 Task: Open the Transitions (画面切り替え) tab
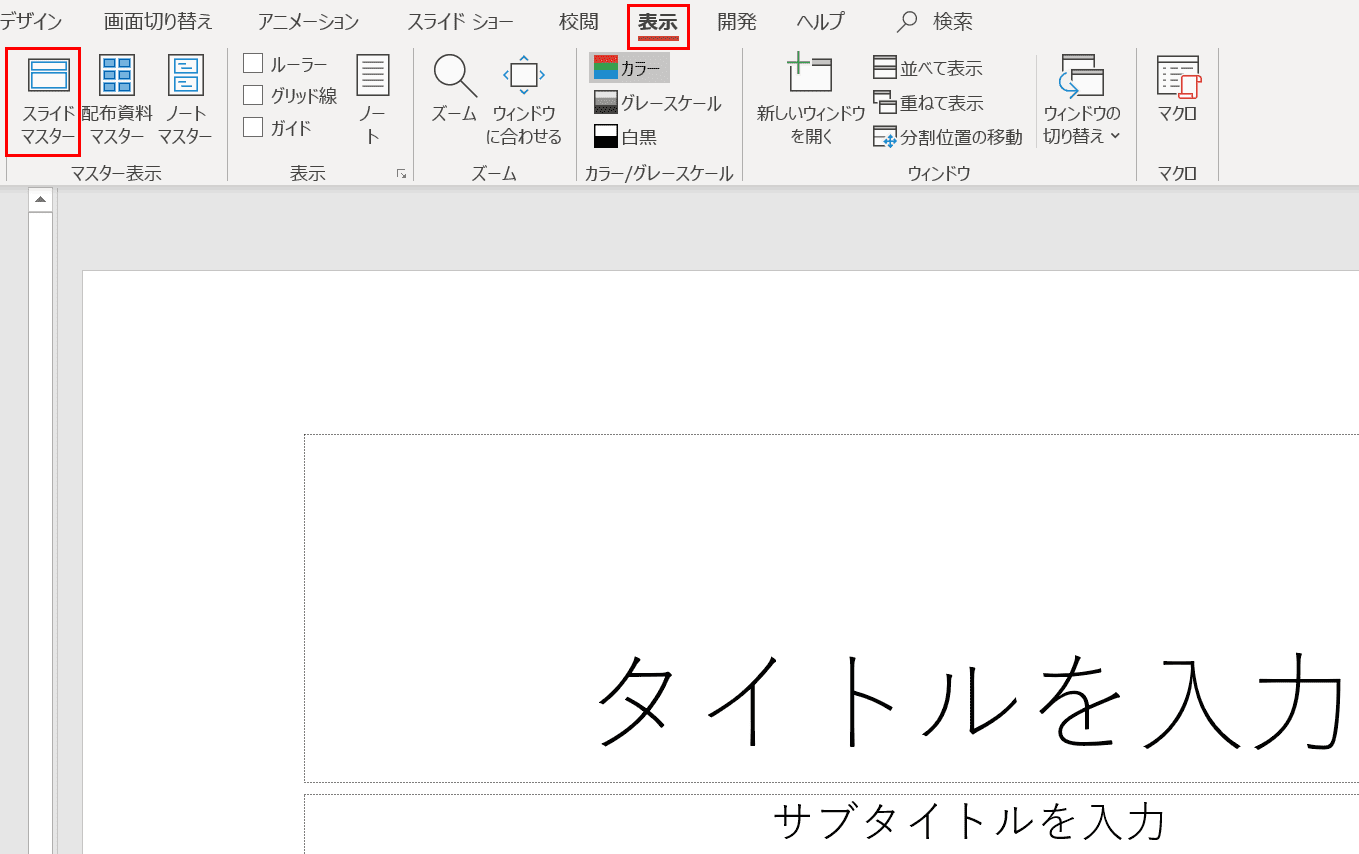[159, 21]
